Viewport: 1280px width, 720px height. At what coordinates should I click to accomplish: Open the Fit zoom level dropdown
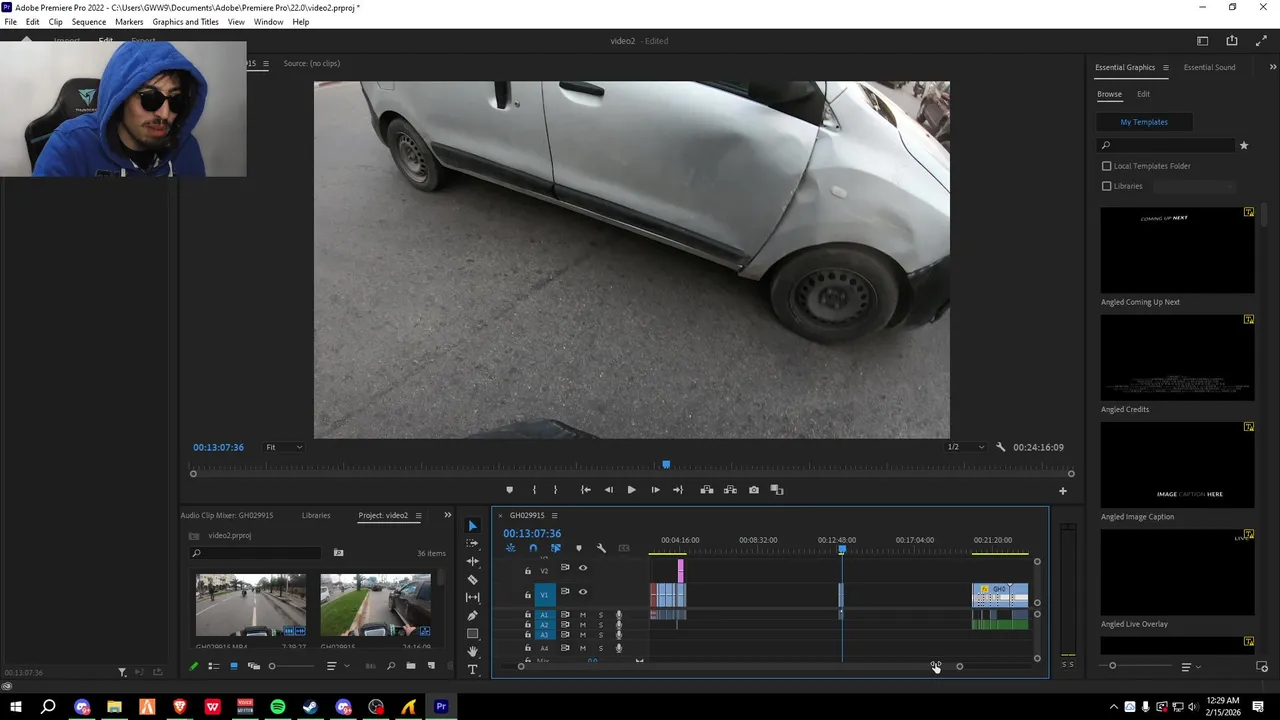point(284,447)
